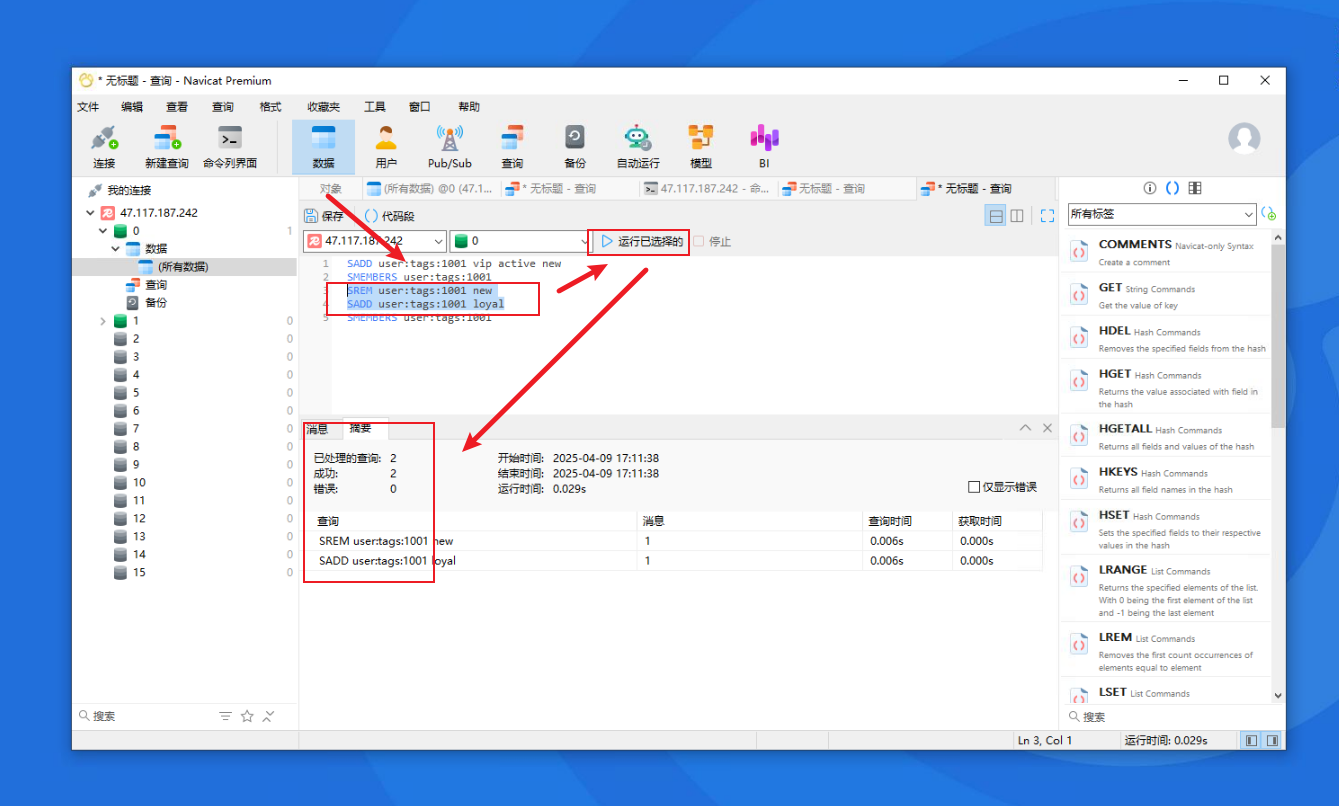This screenshot has height=806, width=1339.
Task: Toggle the left pane button in status bar
Action: [x=1251, y=740]
